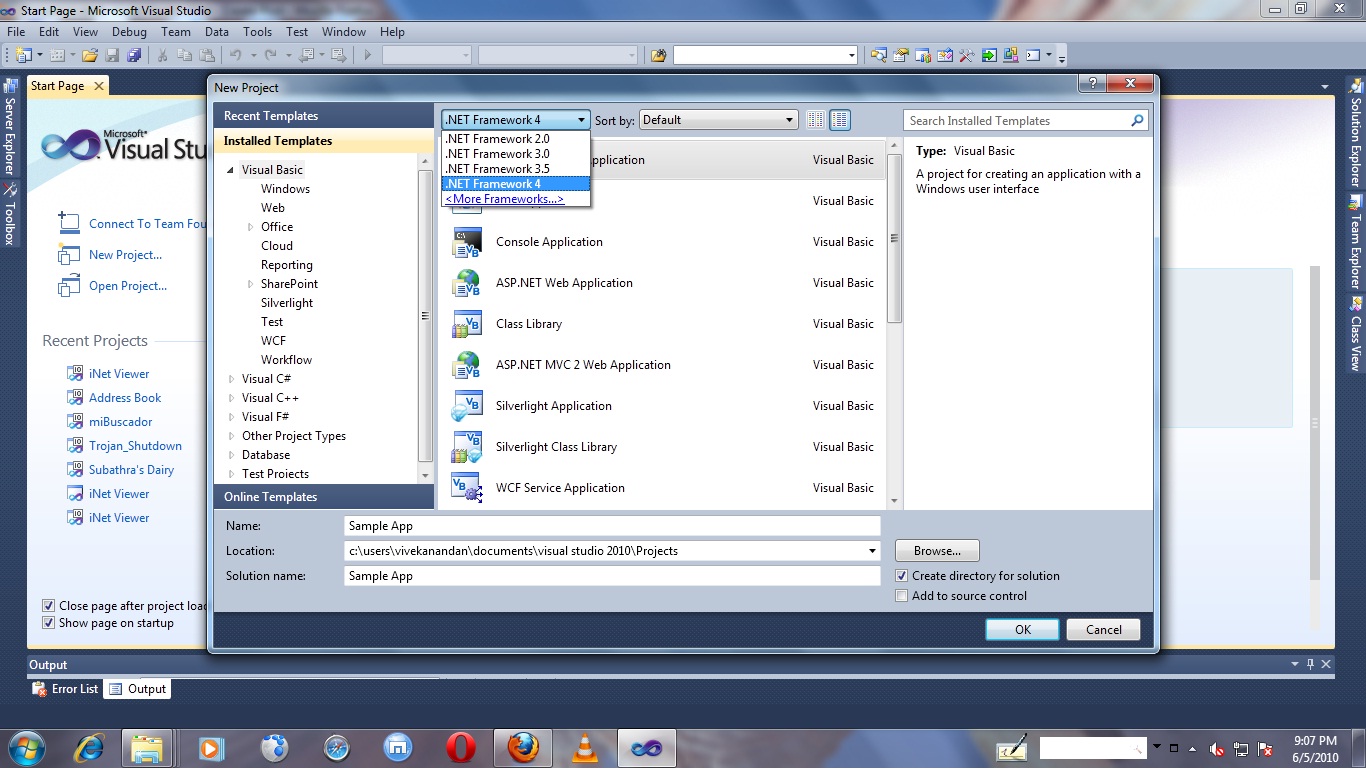
Task: Expand the Online Templates section
Action: tap(323, 497)
